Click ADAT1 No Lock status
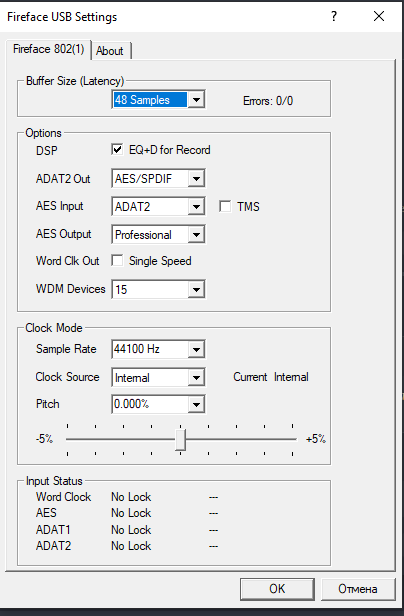Viewport: 404px width, 616px height. (131, 530)
